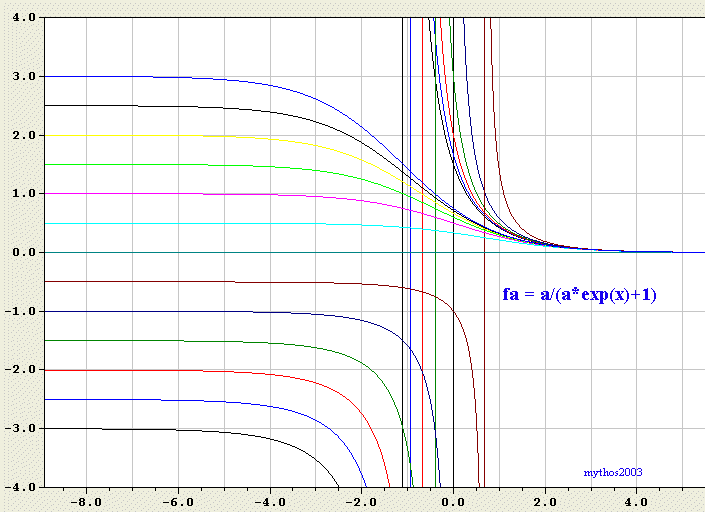This screenshot has width=705, height=512.
Task: Click the y-axis label -4.0
Action: point(20,487)
